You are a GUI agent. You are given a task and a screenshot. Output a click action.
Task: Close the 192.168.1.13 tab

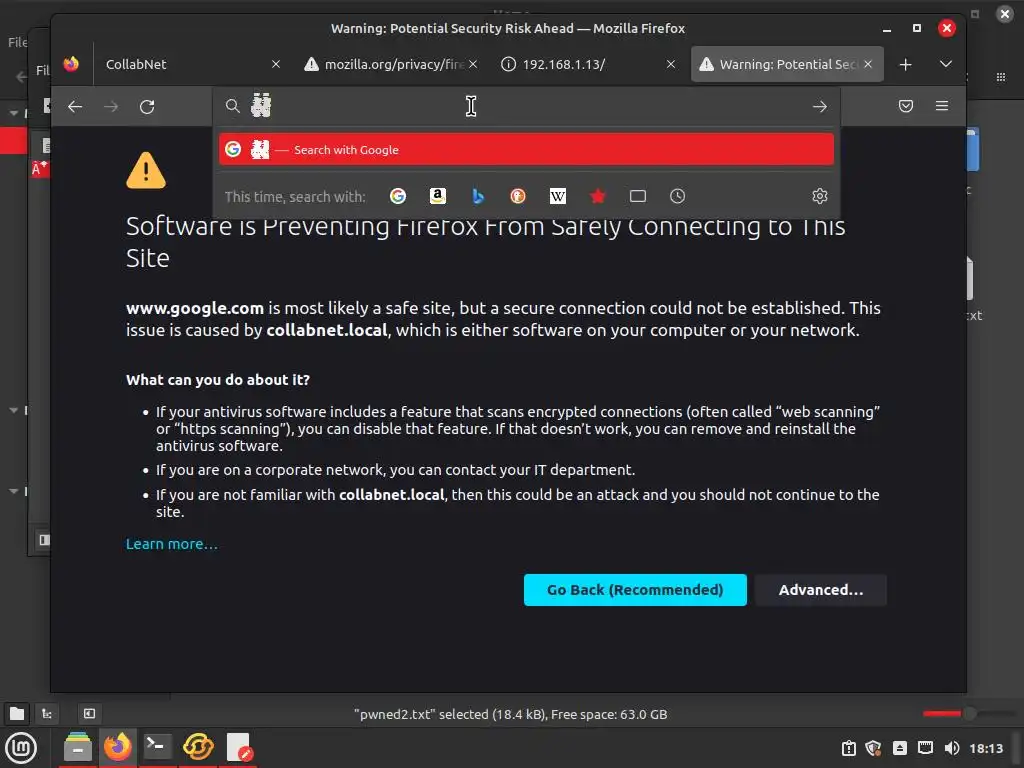coord(671,64)
